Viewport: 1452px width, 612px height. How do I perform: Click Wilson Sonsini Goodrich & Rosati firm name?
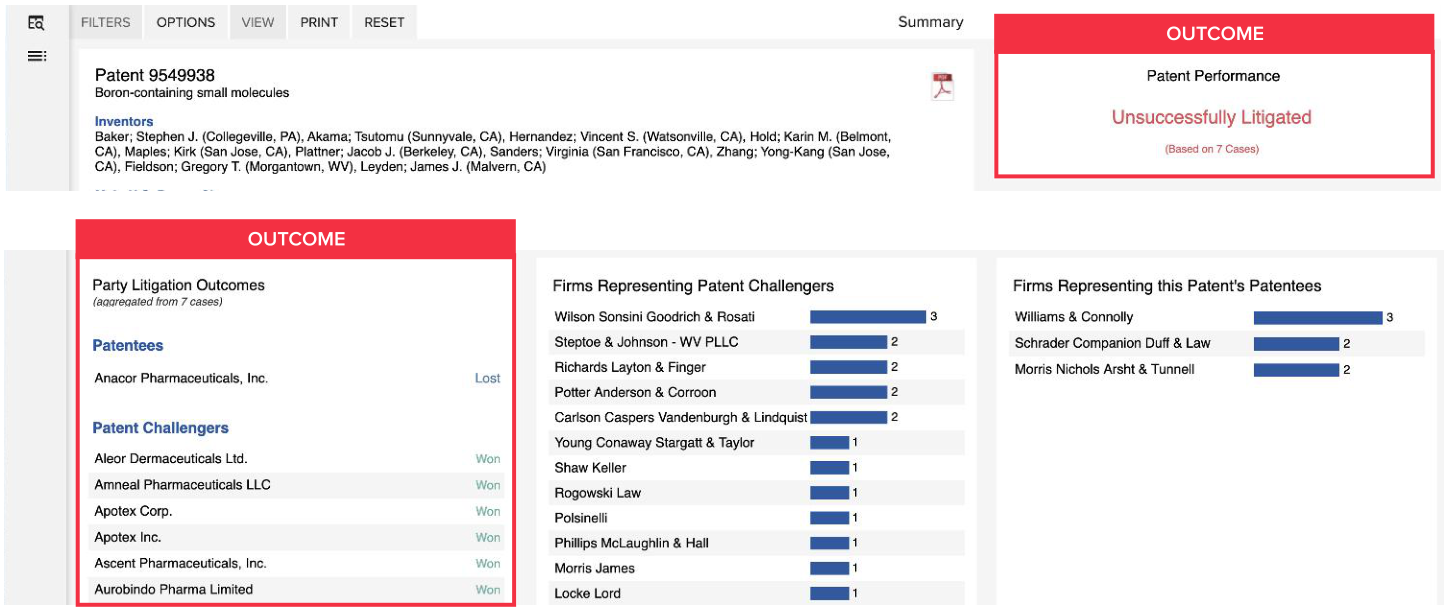pyautogui.click(x=655, y=317)
